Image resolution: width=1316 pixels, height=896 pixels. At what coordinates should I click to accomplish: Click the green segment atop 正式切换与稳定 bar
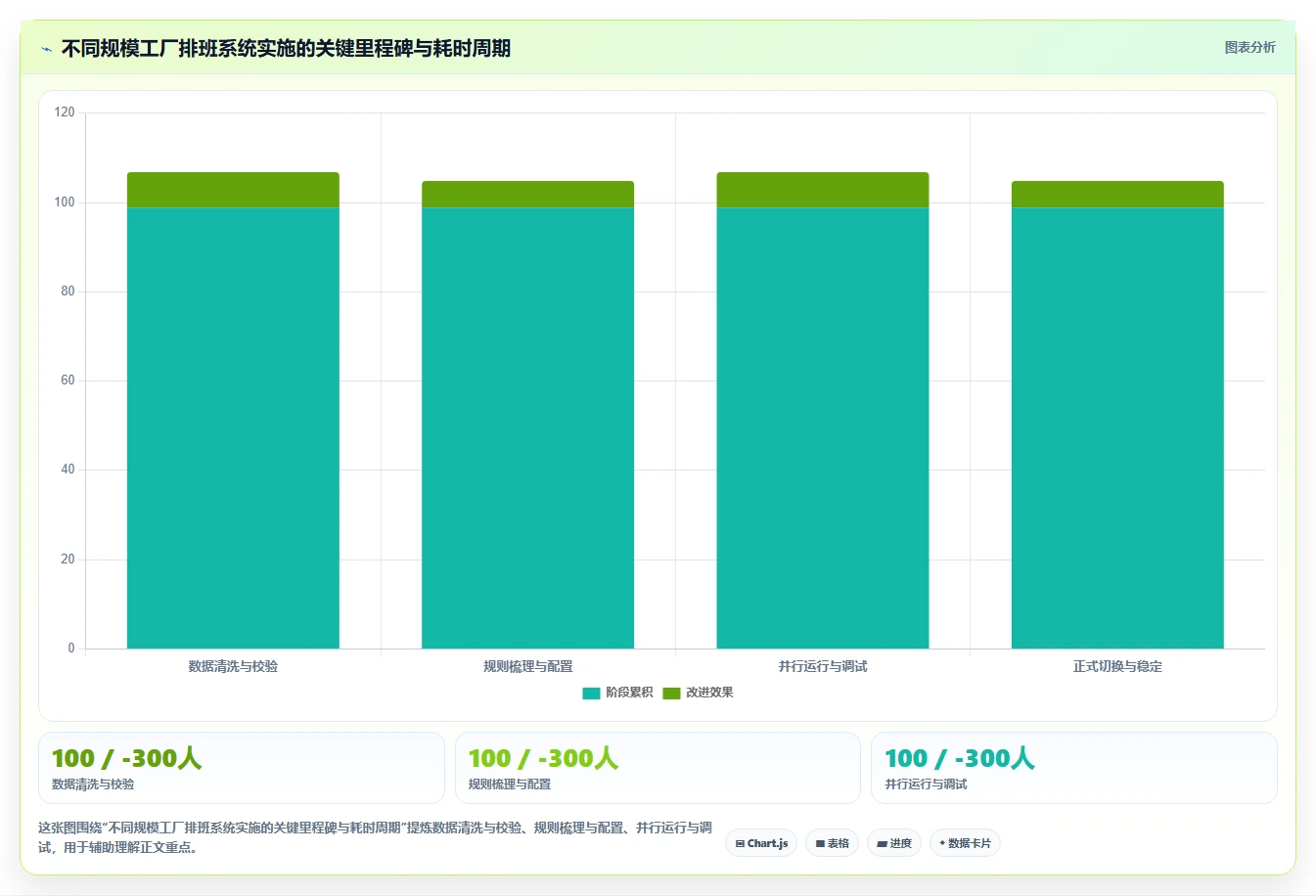click(1117, 194)
